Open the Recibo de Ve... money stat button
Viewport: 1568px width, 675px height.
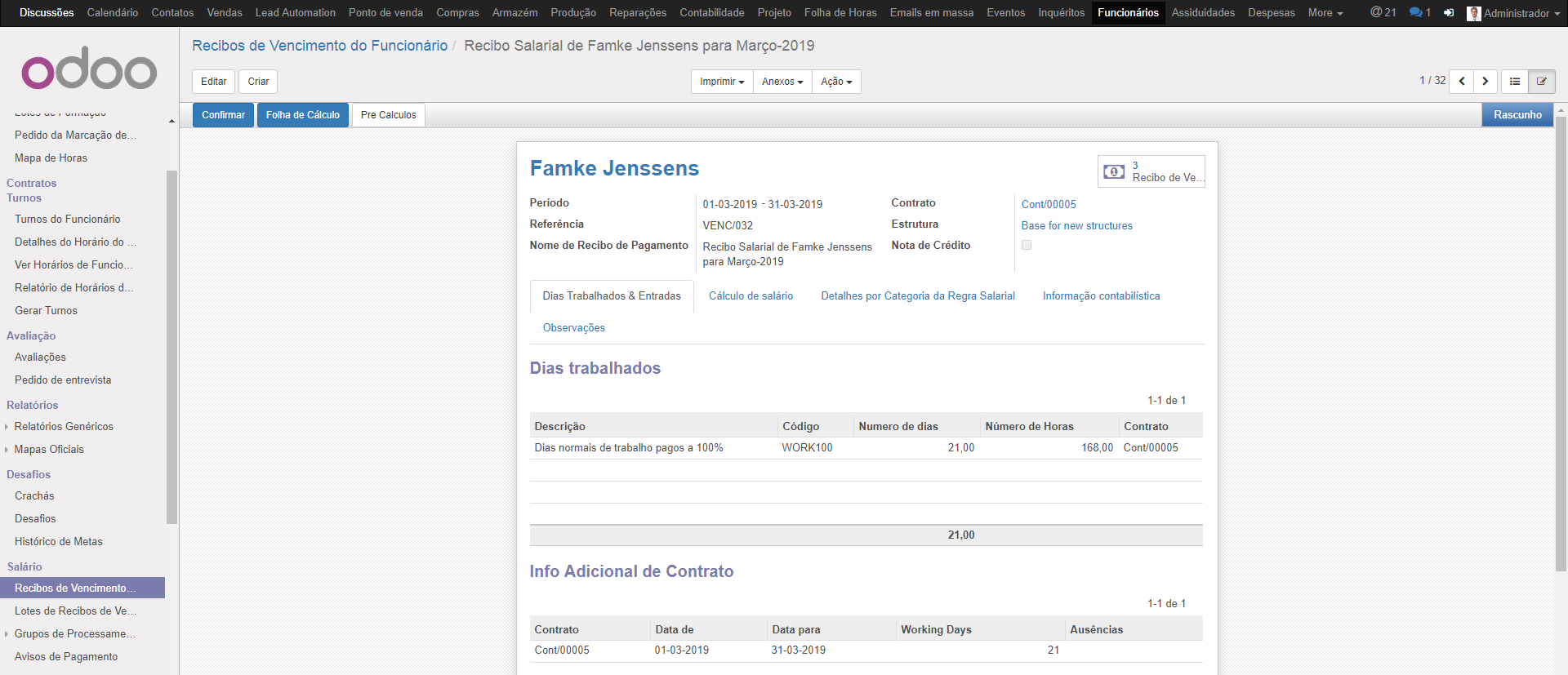pyautogui.click(x=1151, y=171)
